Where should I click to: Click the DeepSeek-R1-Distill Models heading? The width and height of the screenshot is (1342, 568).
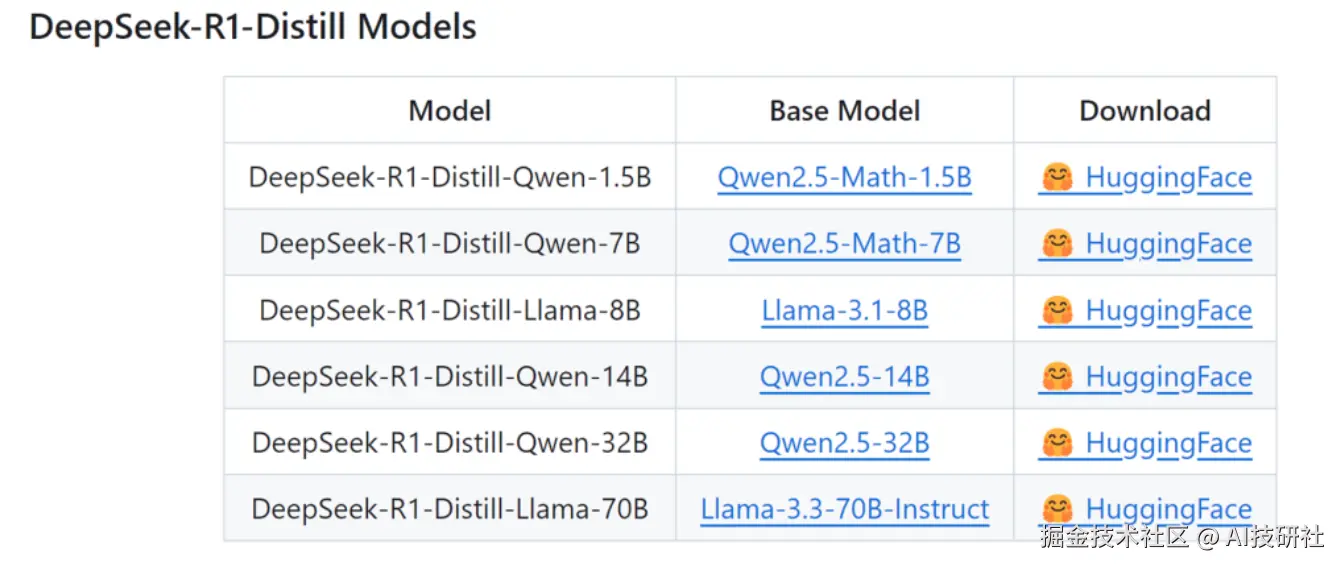click(253, 27)
